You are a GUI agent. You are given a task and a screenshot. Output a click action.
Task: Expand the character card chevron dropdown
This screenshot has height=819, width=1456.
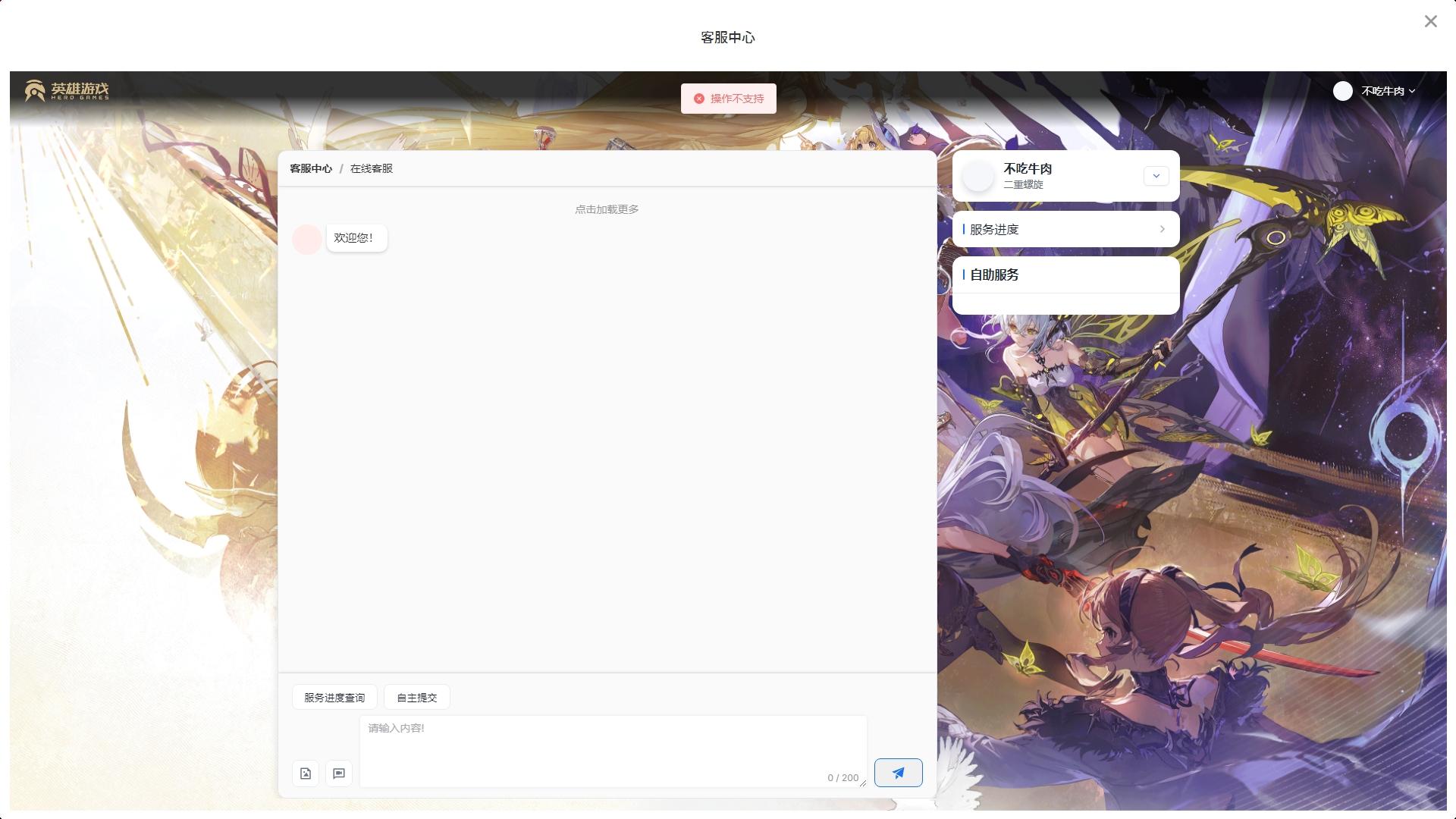coord(1156,176)
